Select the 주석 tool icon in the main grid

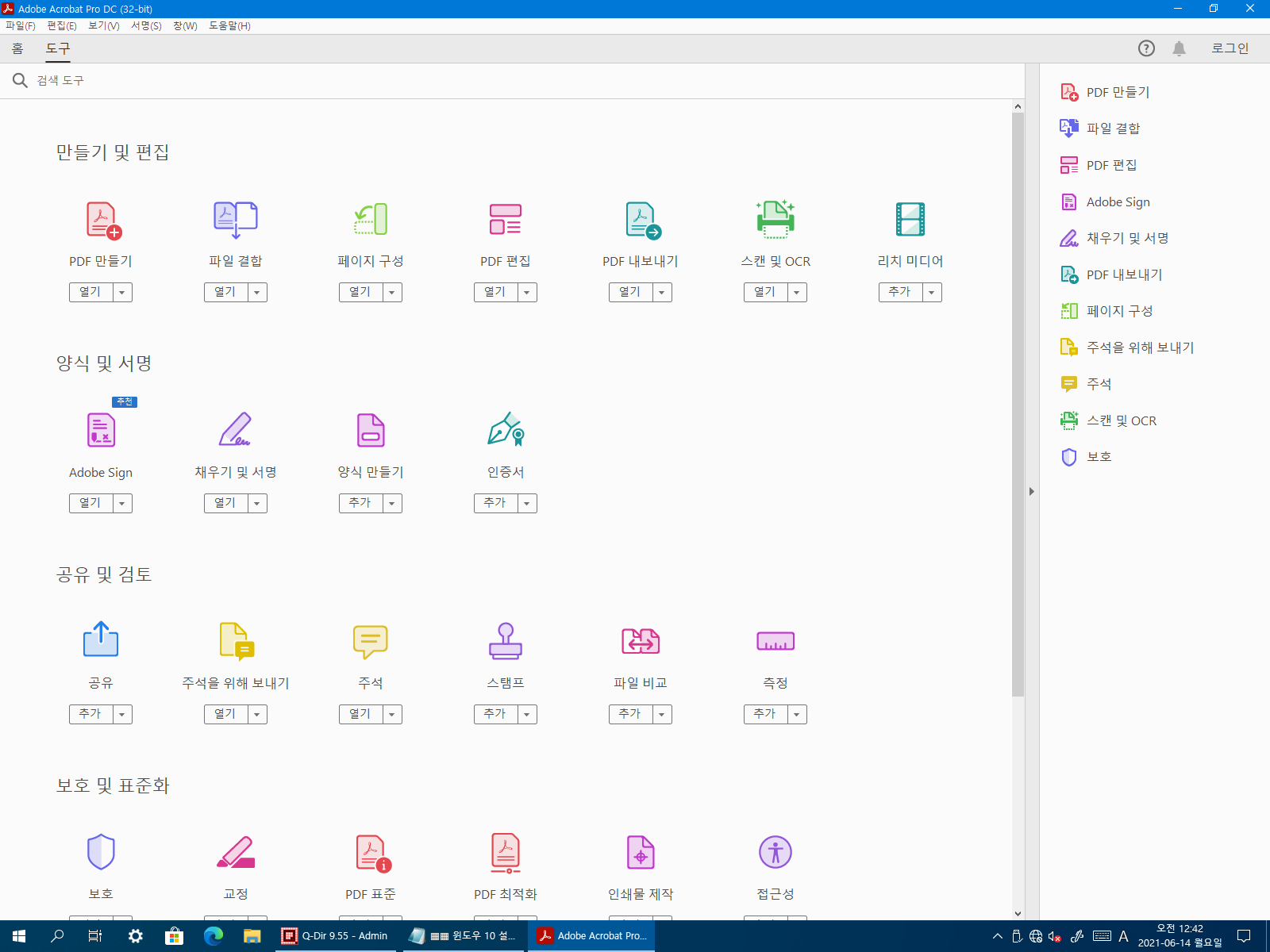pos(371,642)
